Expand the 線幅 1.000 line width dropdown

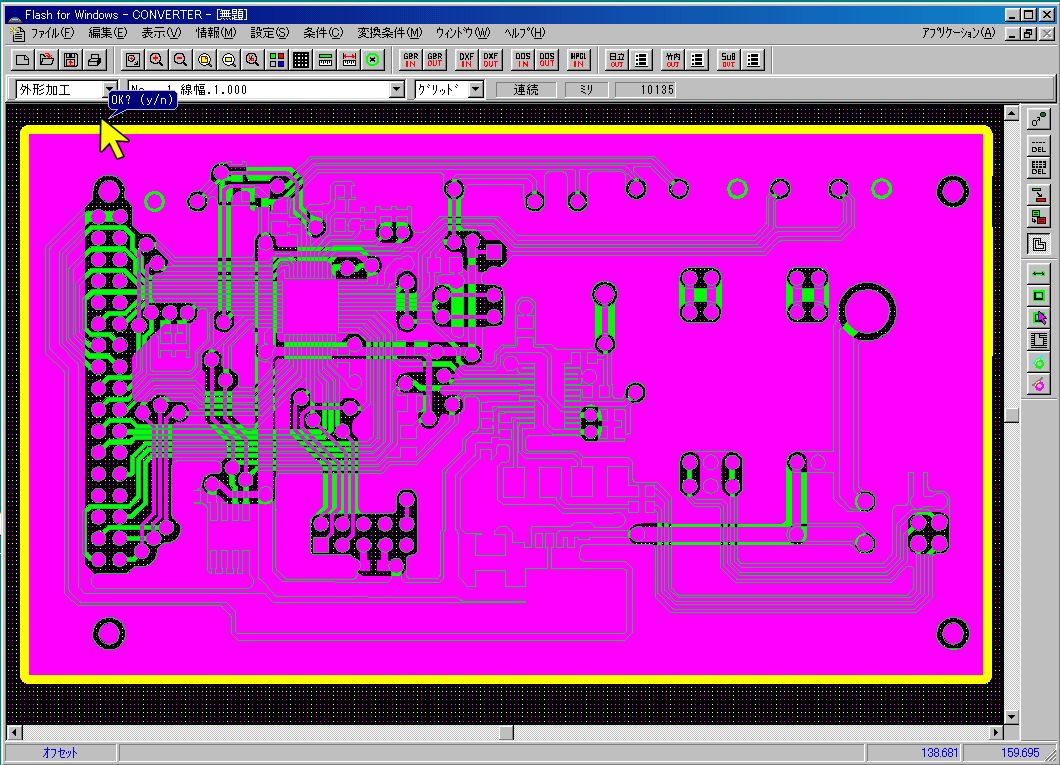[x=398, y=89]
